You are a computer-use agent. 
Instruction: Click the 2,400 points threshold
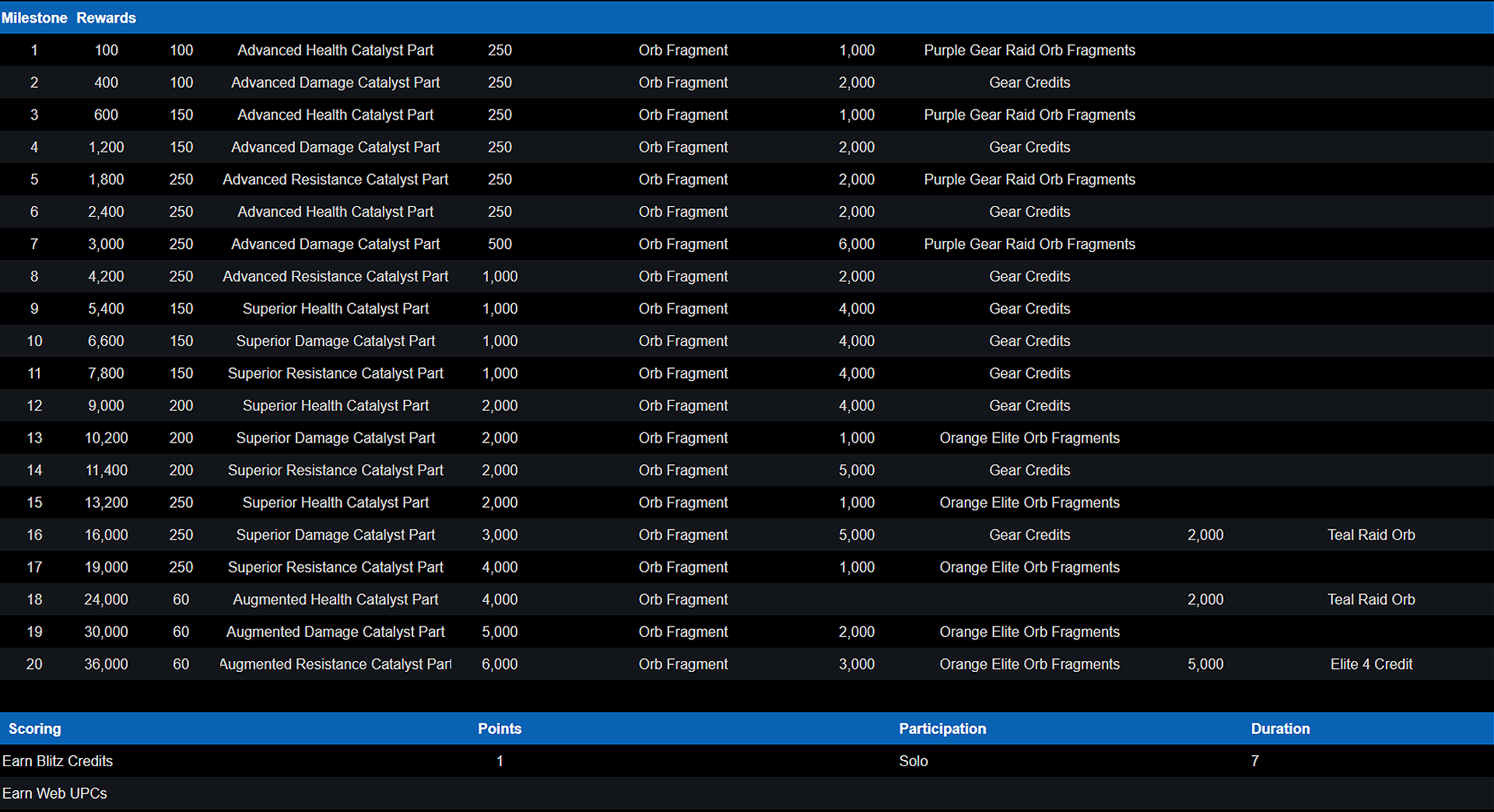[106, 212]
